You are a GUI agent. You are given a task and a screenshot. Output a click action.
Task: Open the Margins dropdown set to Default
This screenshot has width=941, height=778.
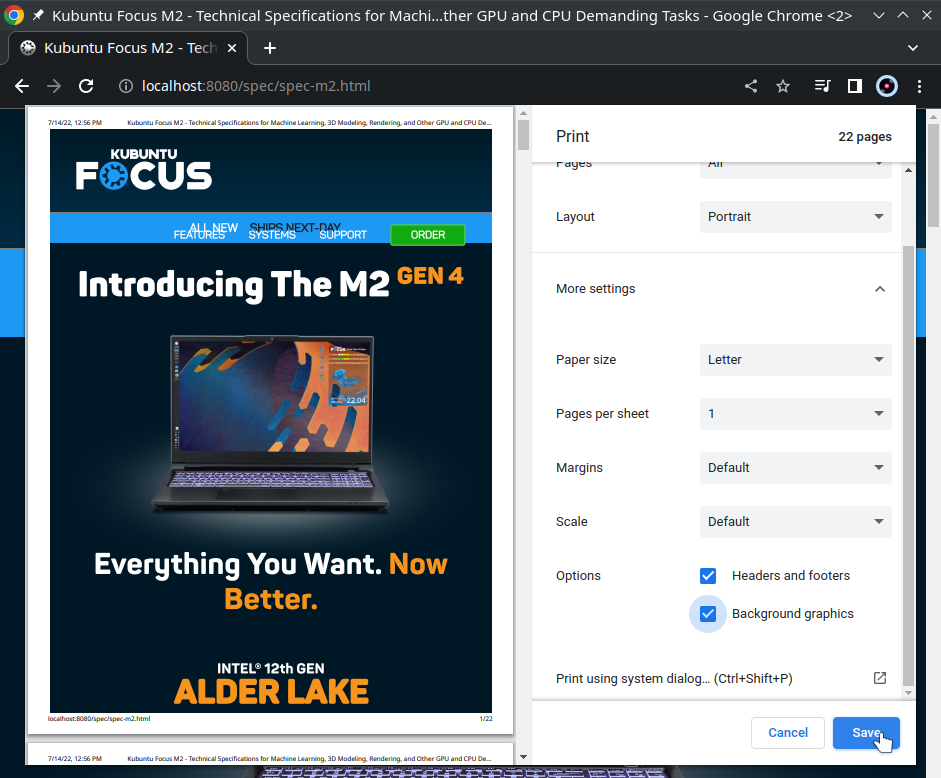point(796,468)
